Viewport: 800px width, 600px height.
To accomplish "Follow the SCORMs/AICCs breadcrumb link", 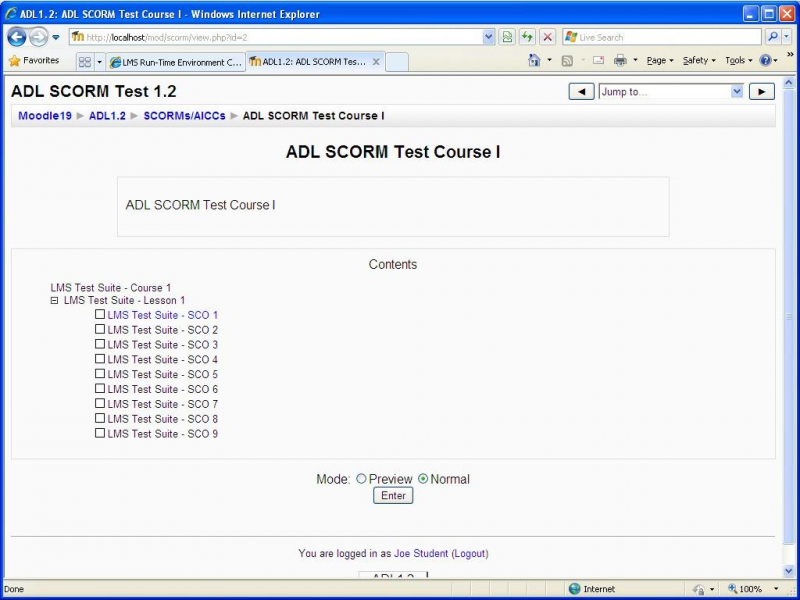I will [184, 116].
